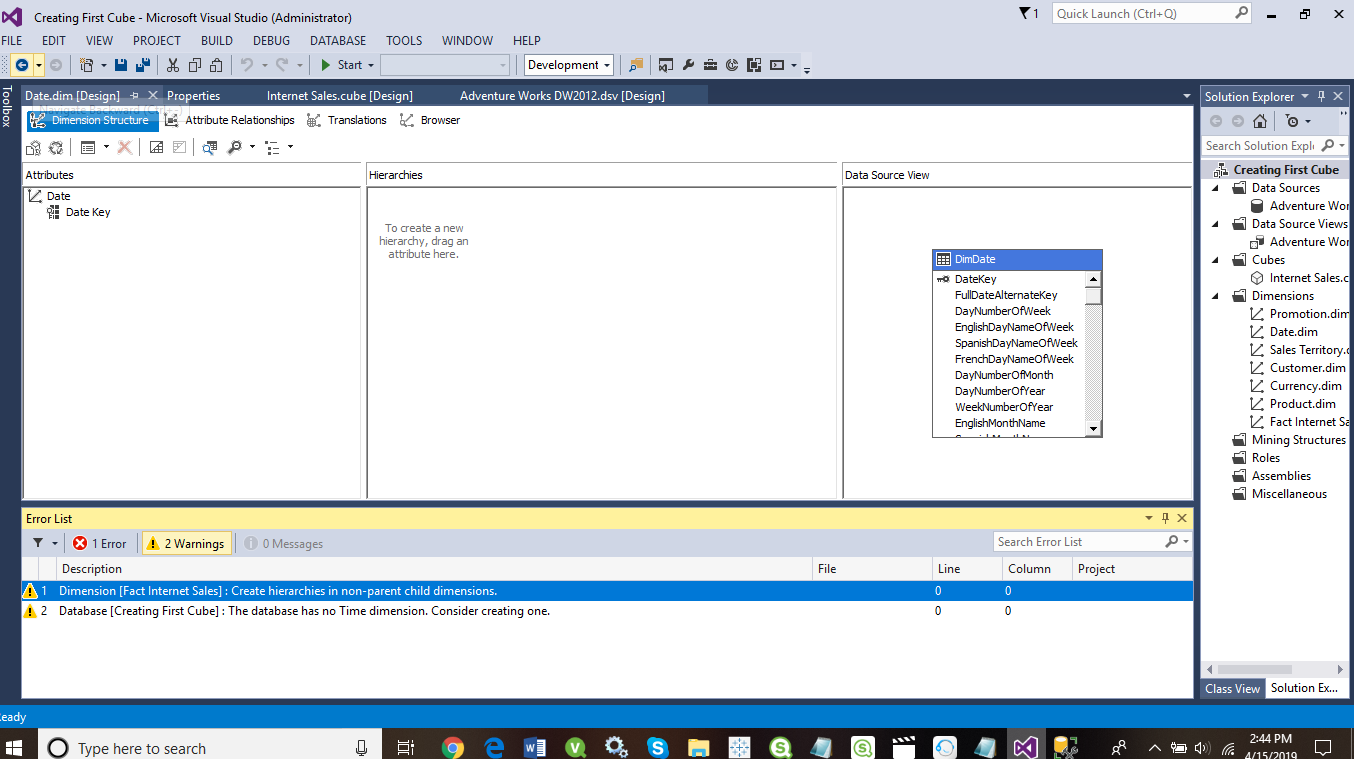The height and width of the screenshot is (759, 1354).
Task: Click the toolbox briefcase icon in main toolbar
Action: [x=710, y=65]
